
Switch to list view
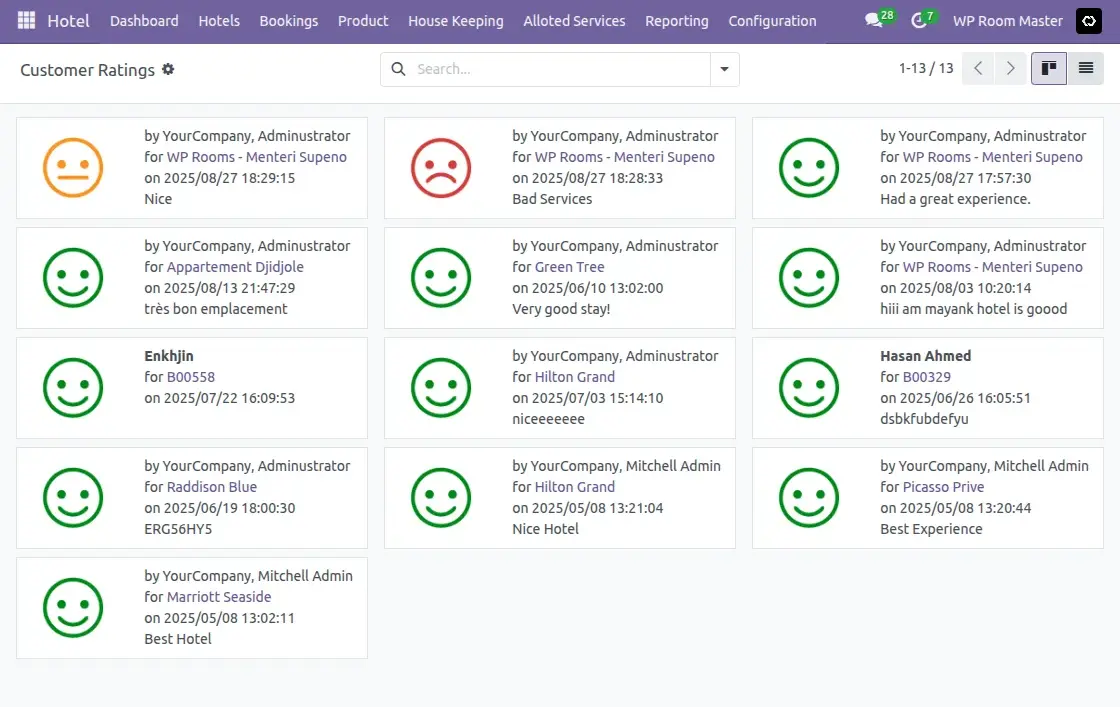click(1084, 68)
